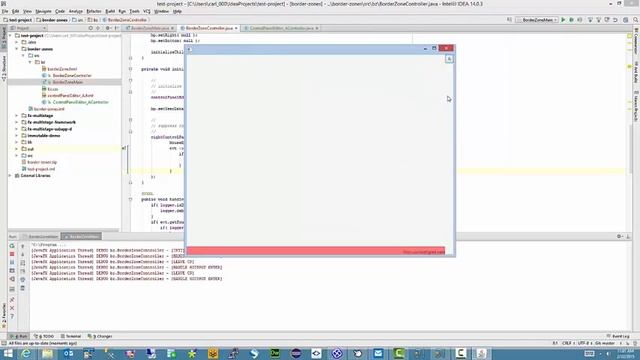Select ControlPanelEditor_AController in project tree

[x=80, y=102]
